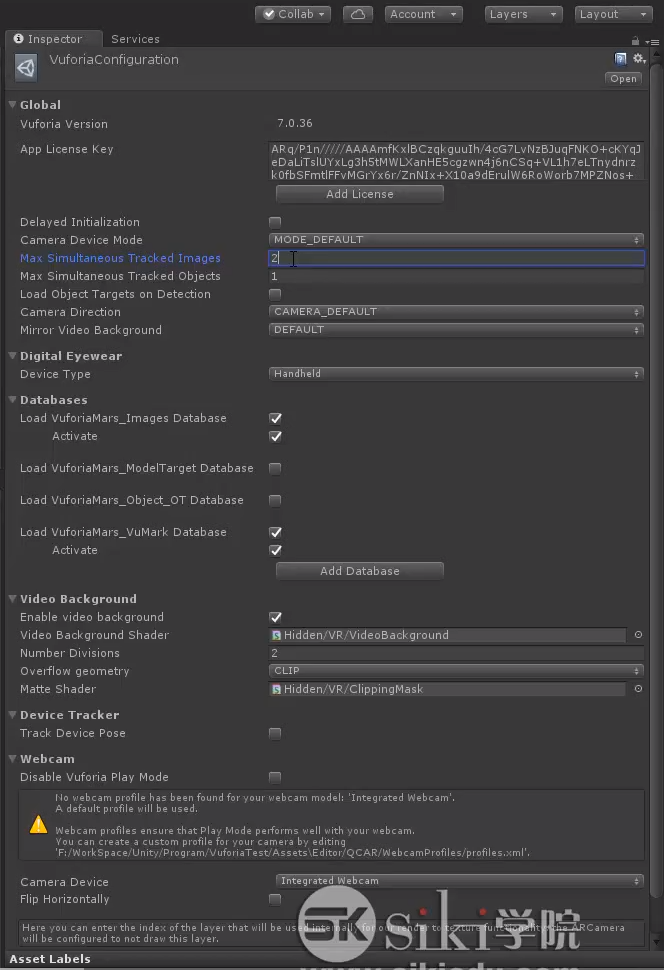Collapse the Databases section

coord(12,400)
